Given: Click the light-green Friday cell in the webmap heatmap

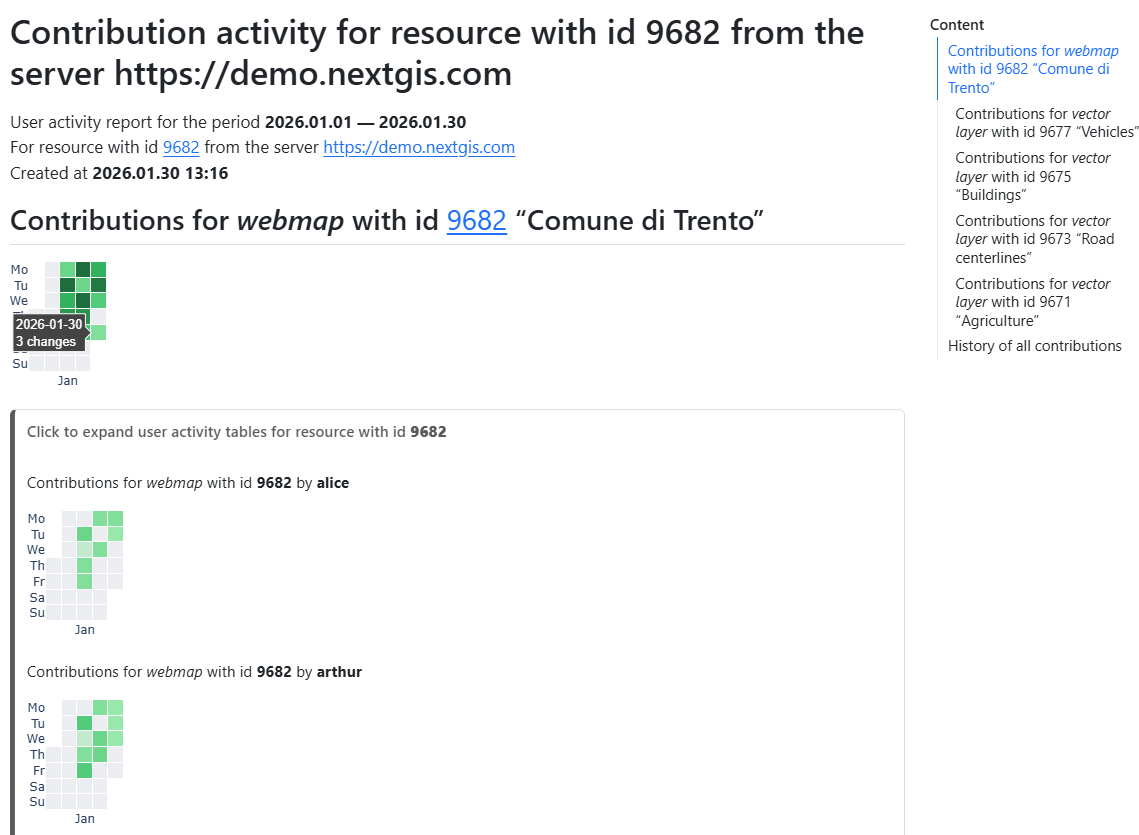Looking at the screenshot, I should (98, 332).
